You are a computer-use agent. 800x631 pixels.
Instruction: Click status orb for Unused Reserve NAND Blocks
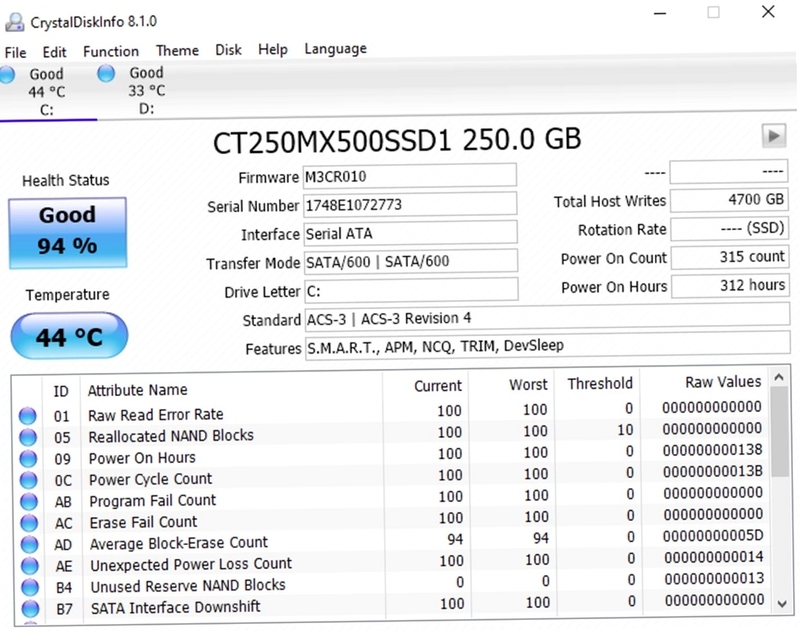pyautogui.click(x=30, y=587)
